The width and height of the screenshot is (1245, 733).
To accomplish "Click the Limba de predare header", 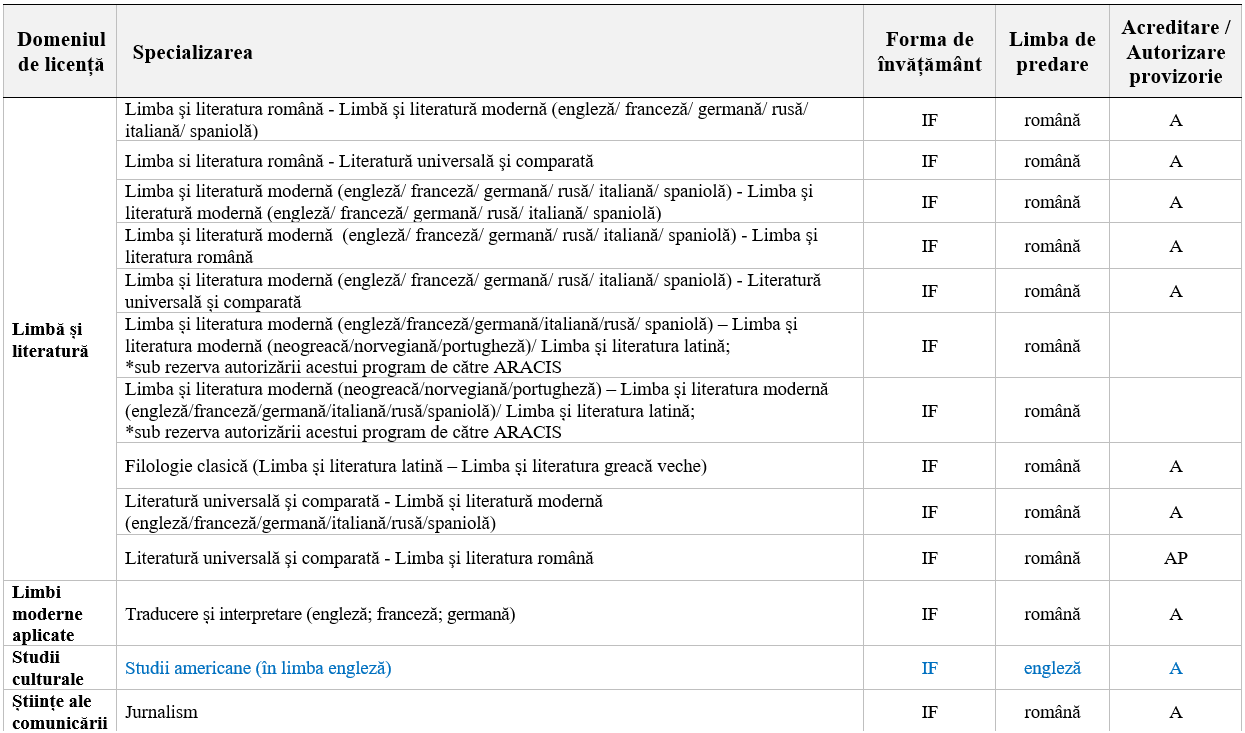I will [1052, 52].
